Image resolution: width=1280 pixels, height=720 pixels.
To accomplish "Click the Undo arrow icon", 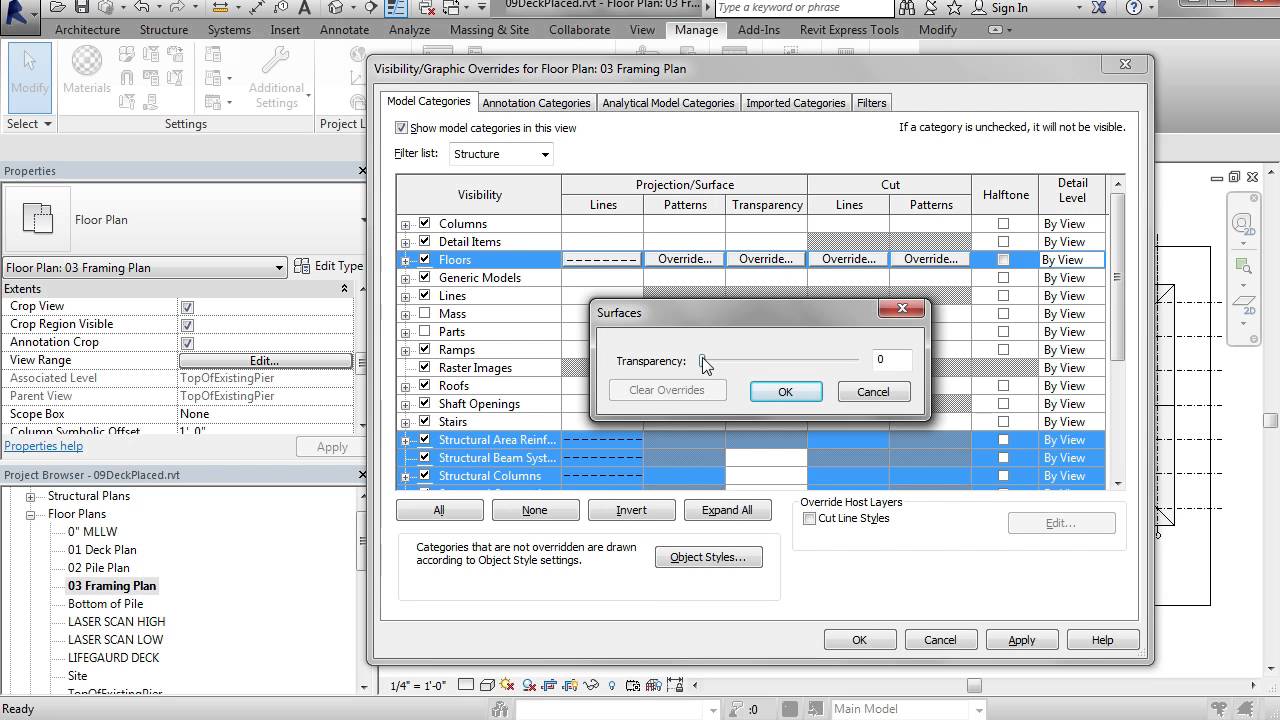I will tap(142, 7).
